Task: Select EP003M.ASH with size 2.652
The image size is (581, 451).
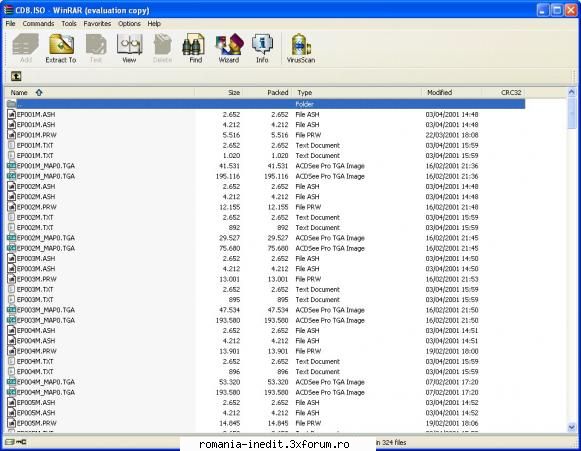Action: (x=36, y=258)
